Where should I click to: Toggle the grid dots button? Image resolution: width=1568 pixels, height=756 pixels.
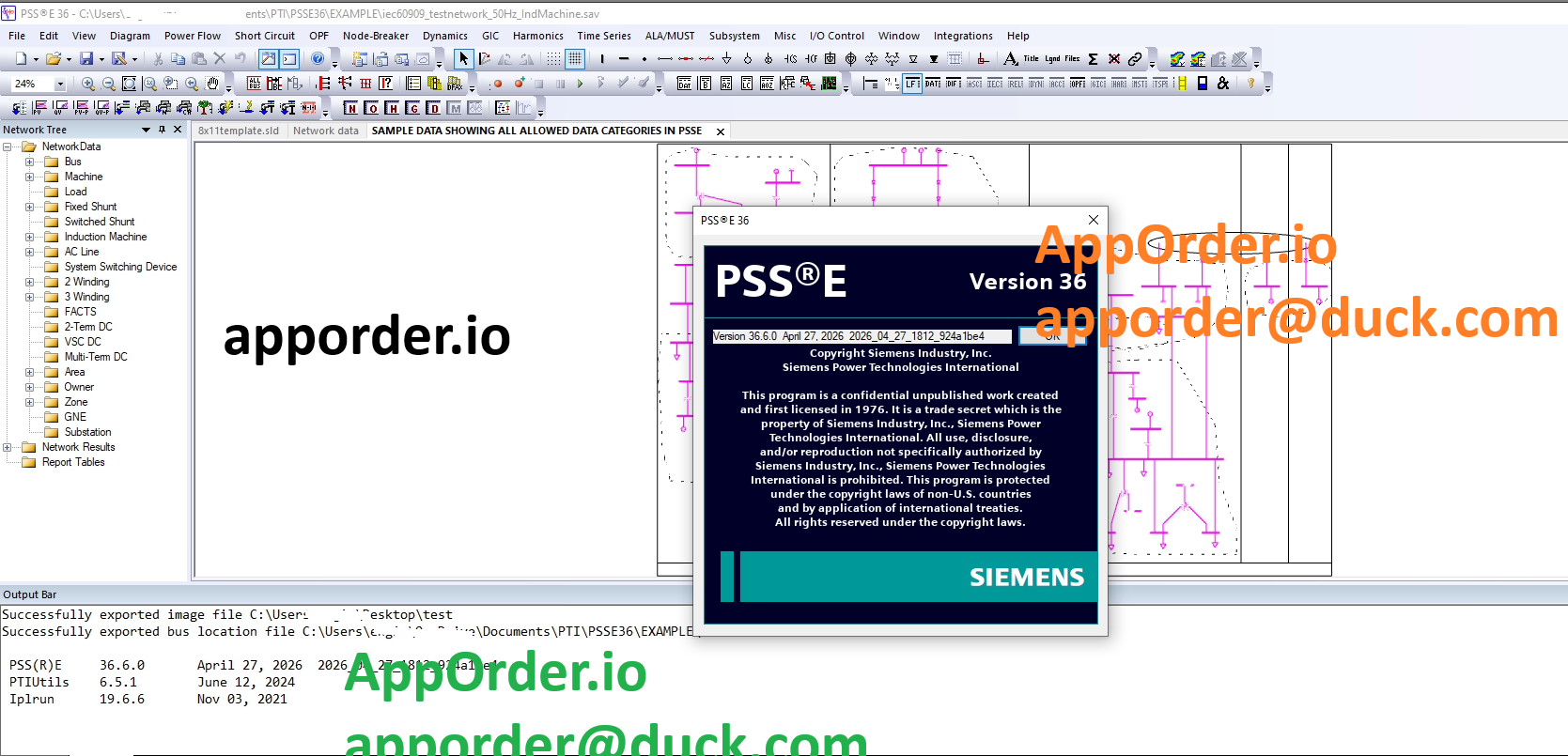(x=554, y=59)
